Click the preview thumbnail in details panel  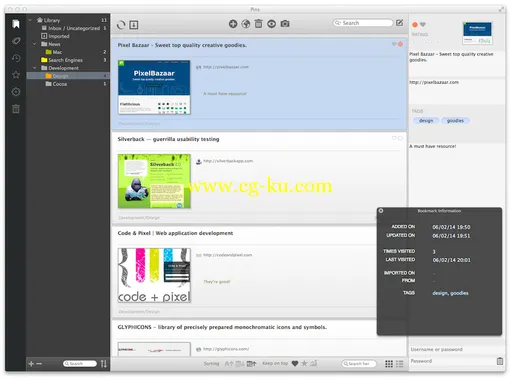tap(477, 33)
